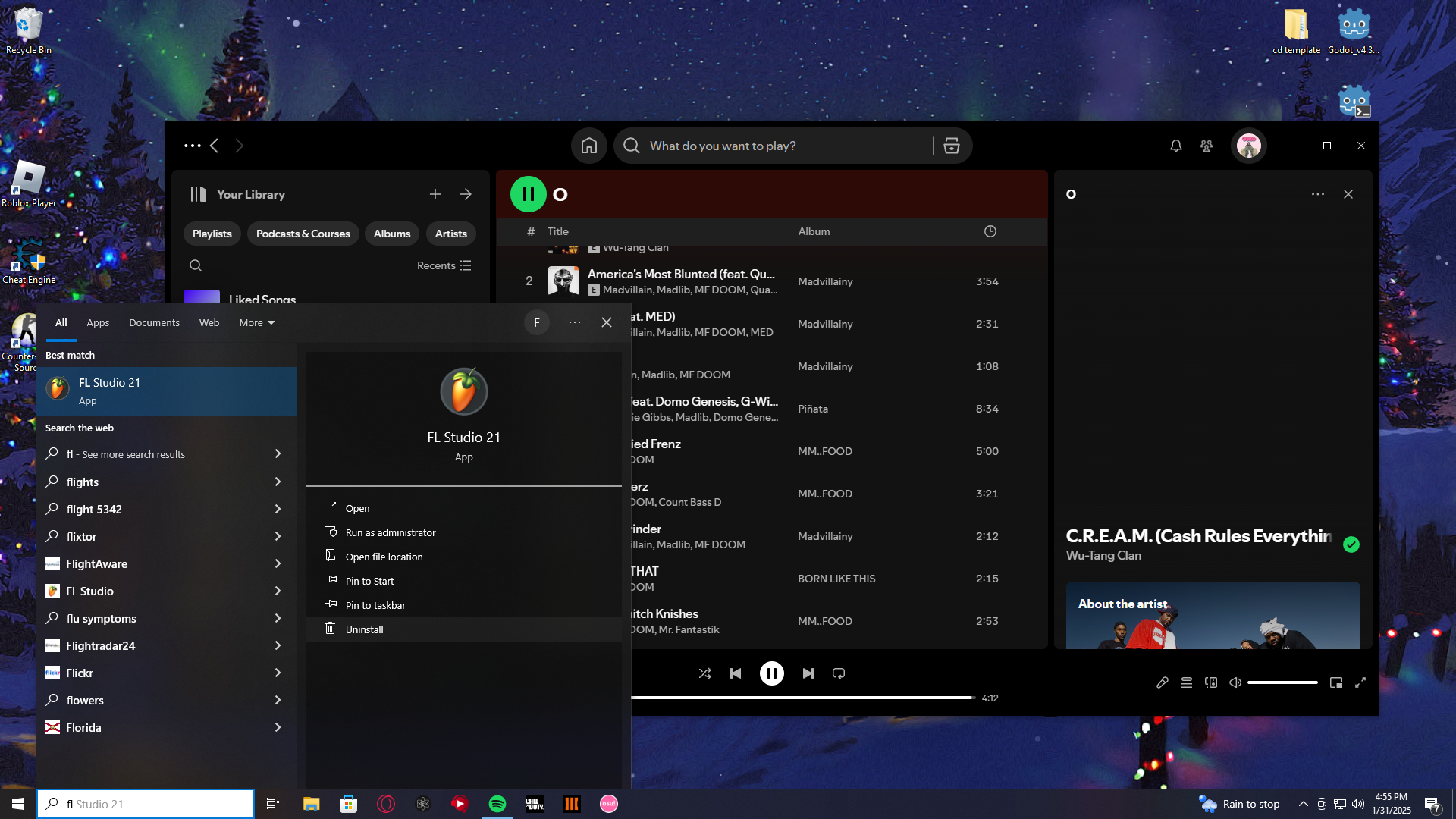Expand the More dropdown in search filters
Image resolution: width=1456 pixels, height=819 pixels.
(x=257, y=322)
